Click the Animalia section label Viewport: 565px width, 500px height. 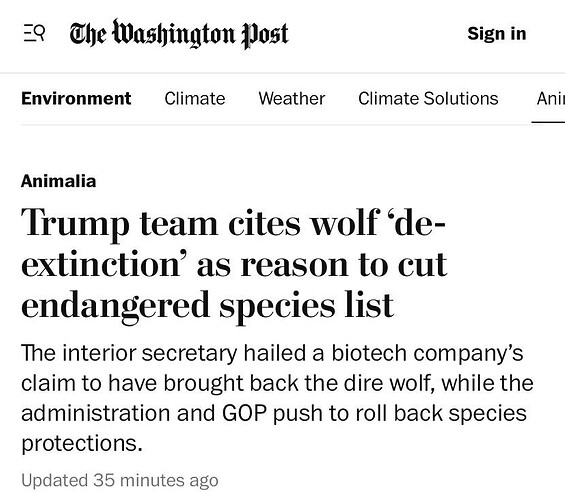(58, 181)
